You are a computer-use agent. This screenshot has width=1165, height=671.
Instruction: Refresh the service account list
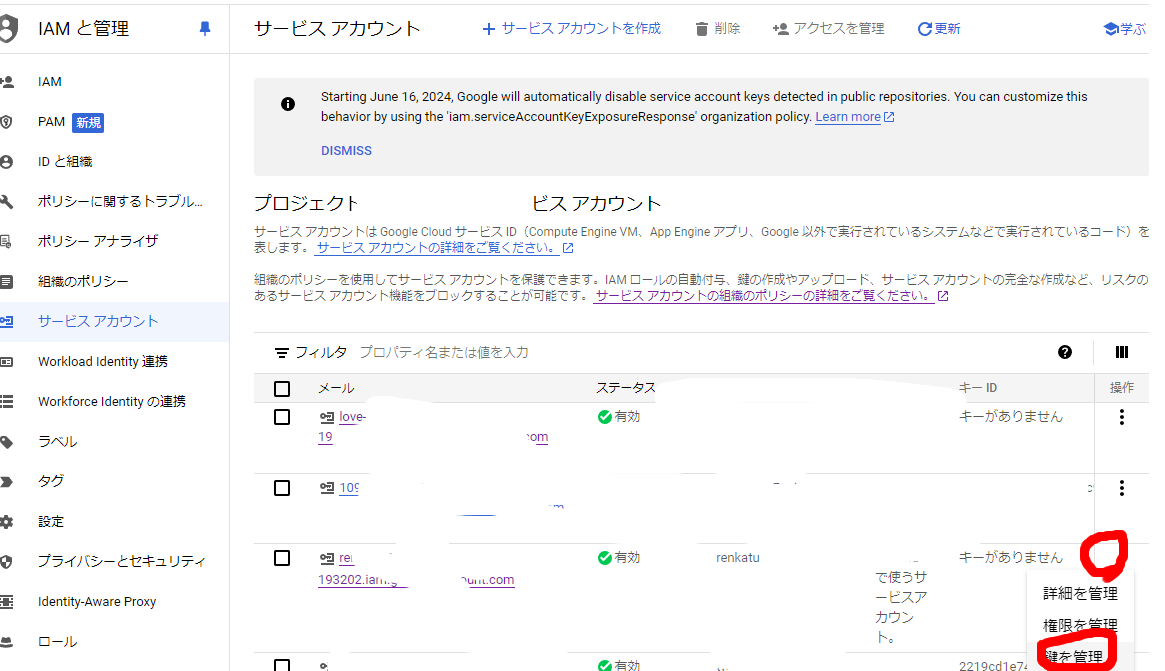coord(924,28)
